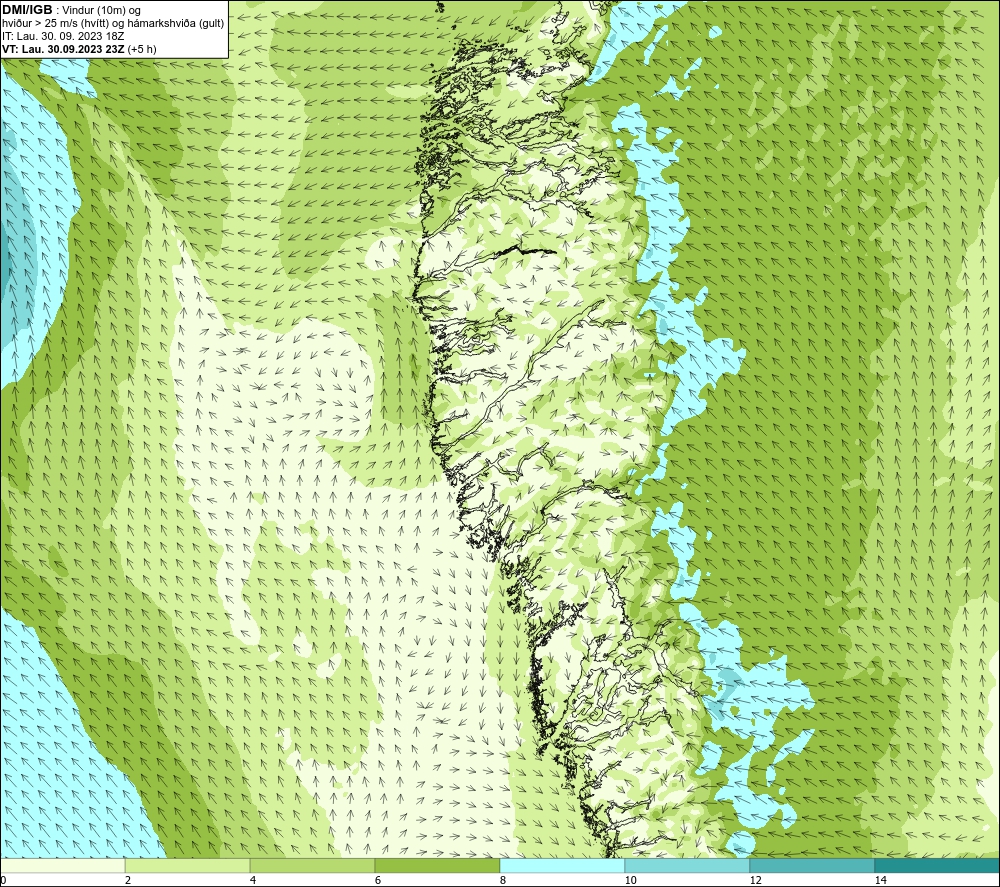Click the "DMI/IGB" title in the legend

coord(27,10)
